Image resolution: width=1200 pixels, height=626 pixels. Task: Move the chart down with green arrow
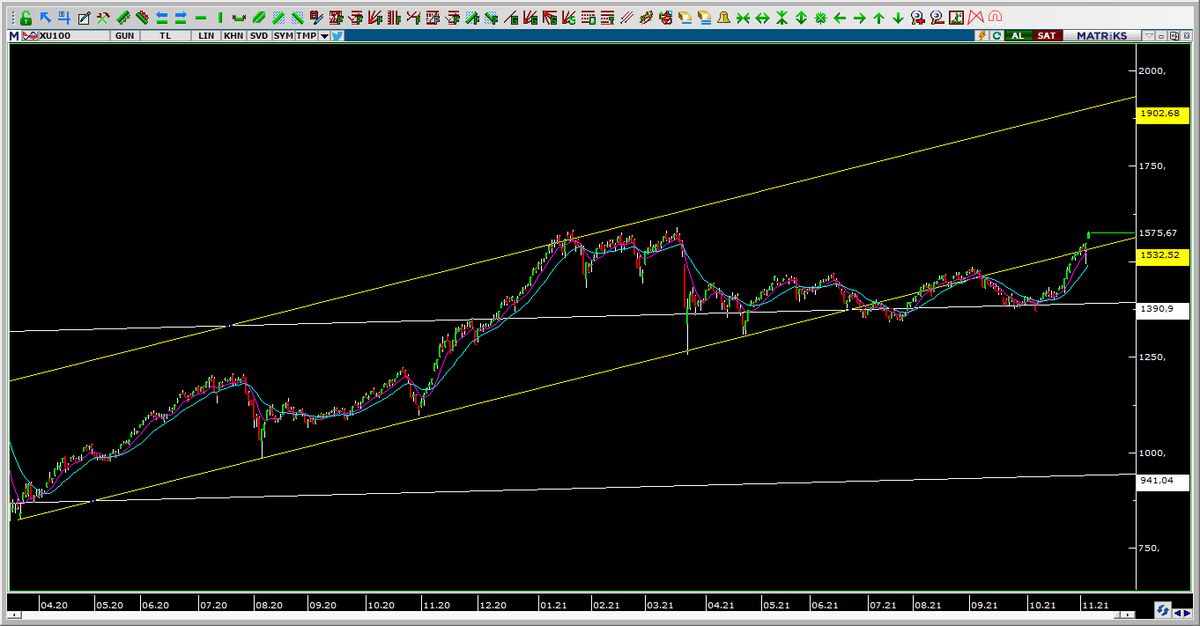tap(898, 18)
